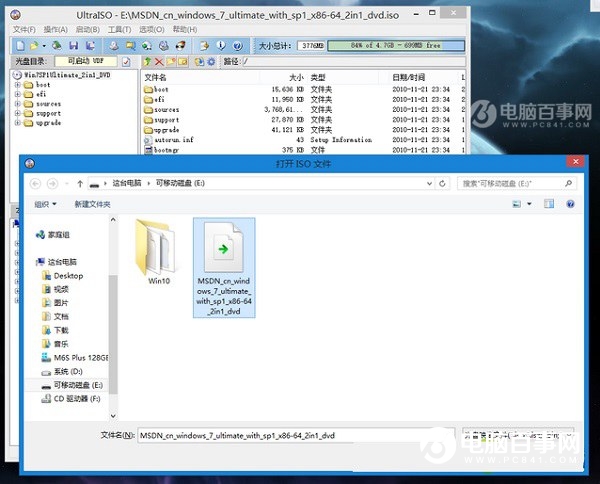This screenshot has height=484, width=600.
Task: Click the green Up directory arrow icon
Action: click(x=147, y=62)
